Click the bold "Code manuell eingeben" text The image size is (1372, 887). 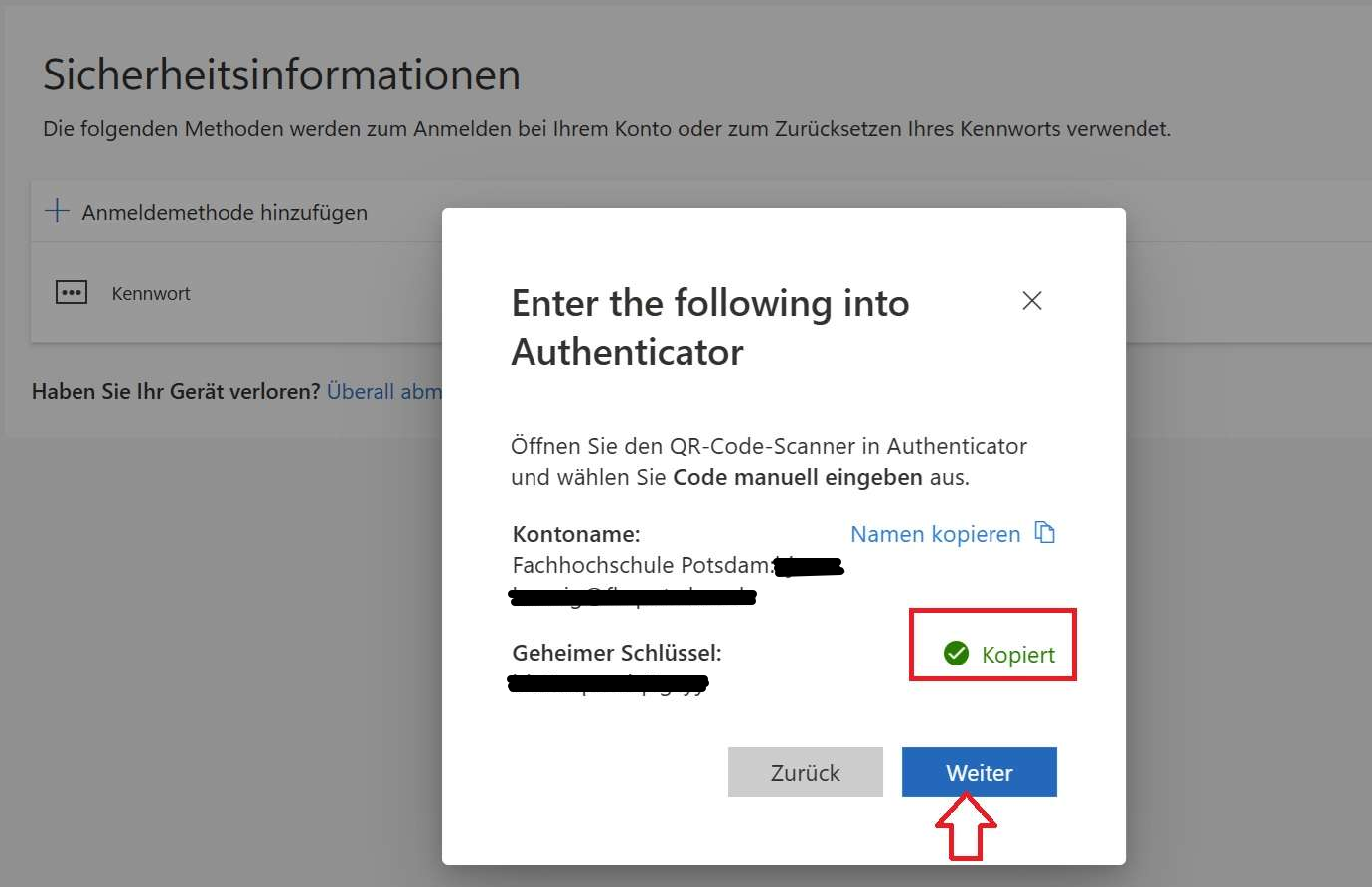798,477
